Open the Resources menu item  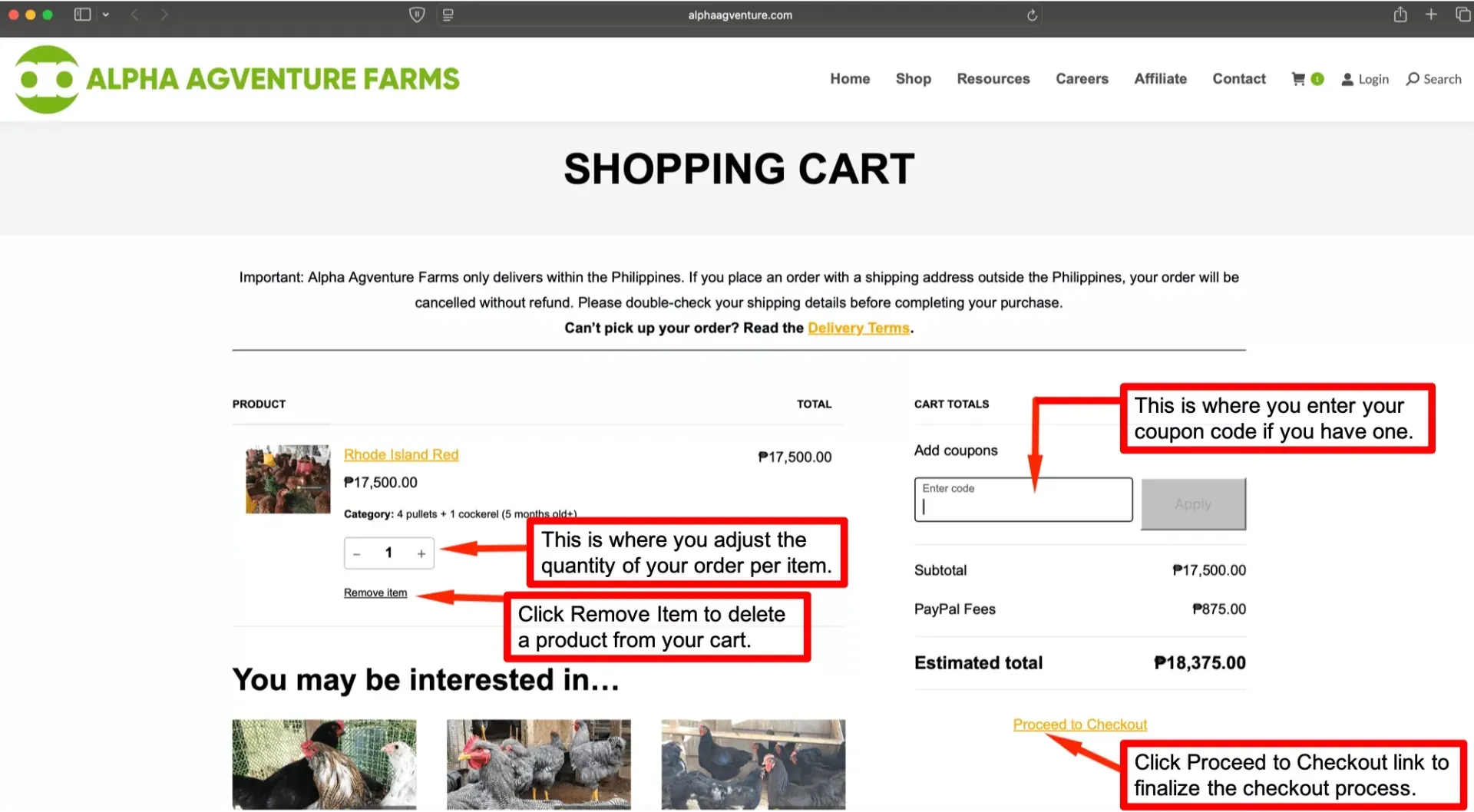point(993,79)
